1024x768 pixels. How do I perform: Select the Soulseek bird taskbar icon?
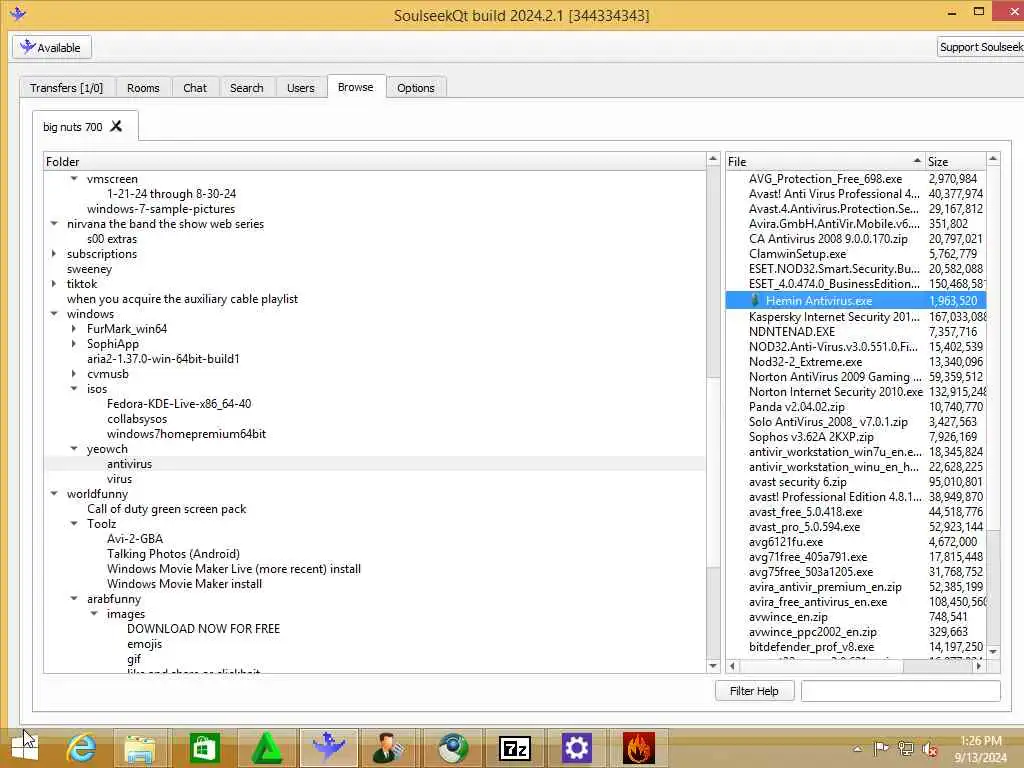[x=328, y=748]
